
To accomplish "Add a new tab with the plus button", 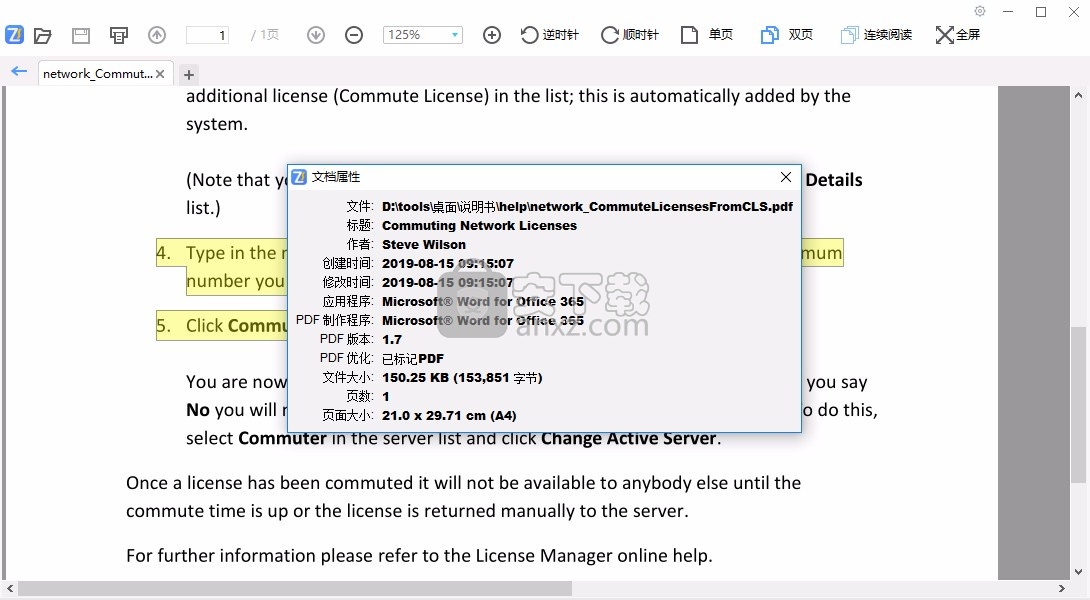I will [x=188, y=74].
